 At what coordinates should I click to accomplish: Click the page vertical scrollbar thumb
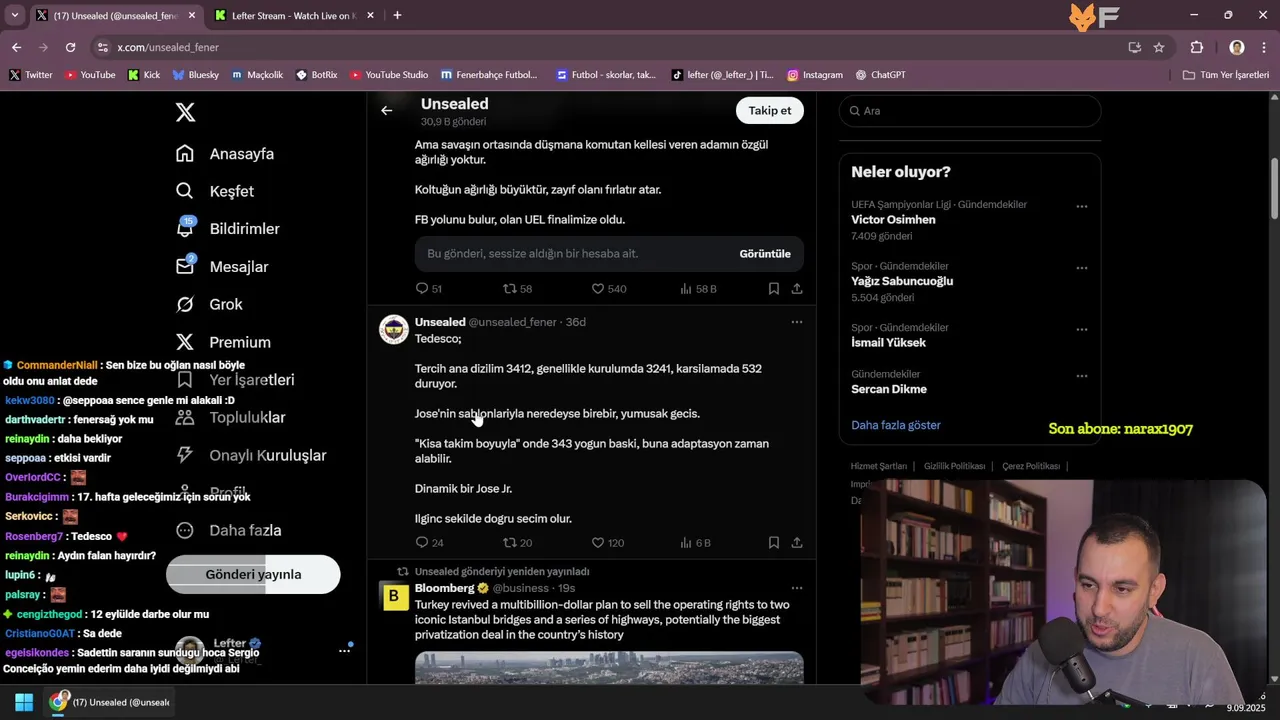pyautogui.click(x=1274, y=189)
